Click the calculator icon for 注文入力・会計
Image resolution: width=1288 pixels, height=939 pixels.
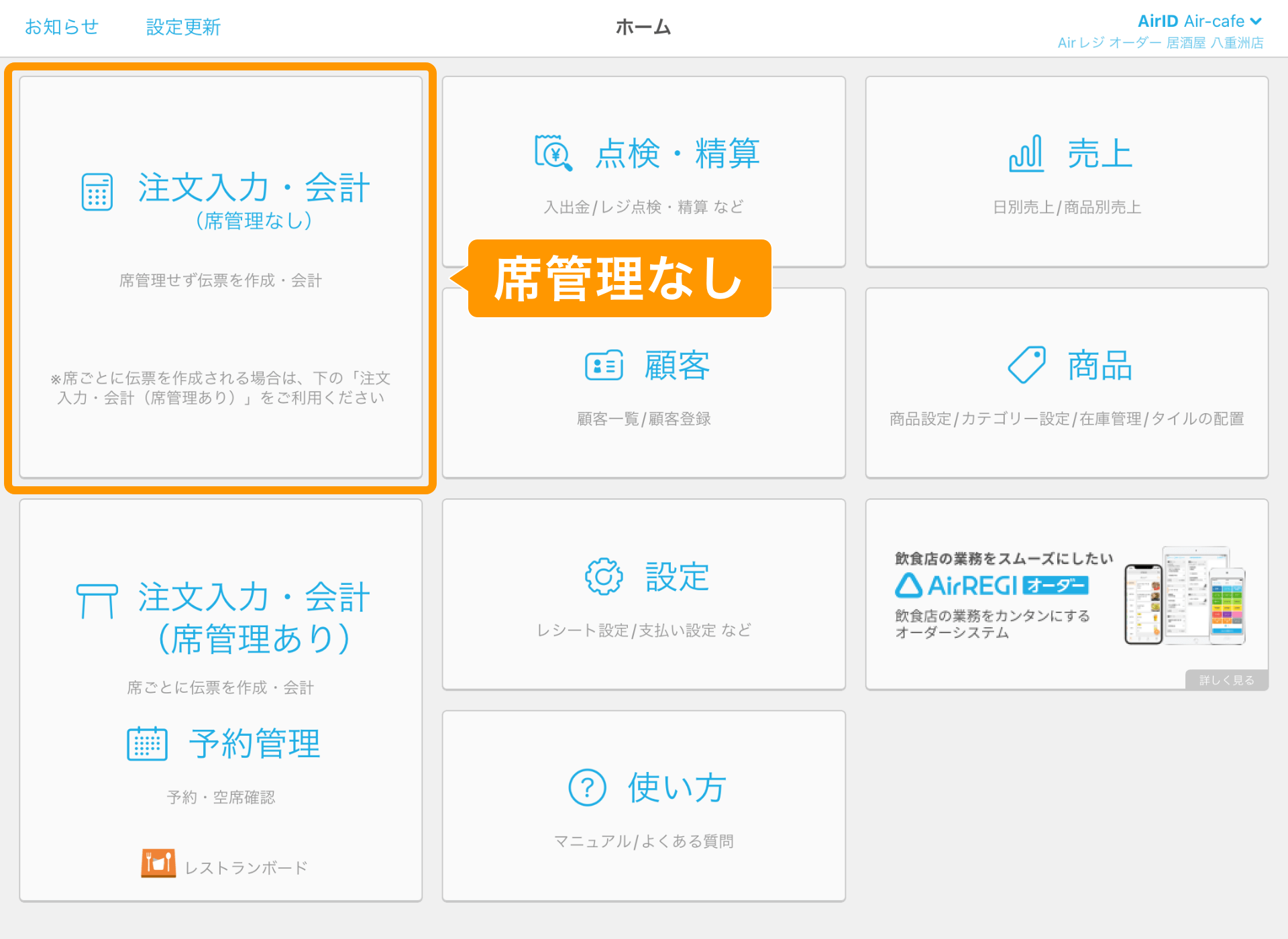[x=97, y=192]
